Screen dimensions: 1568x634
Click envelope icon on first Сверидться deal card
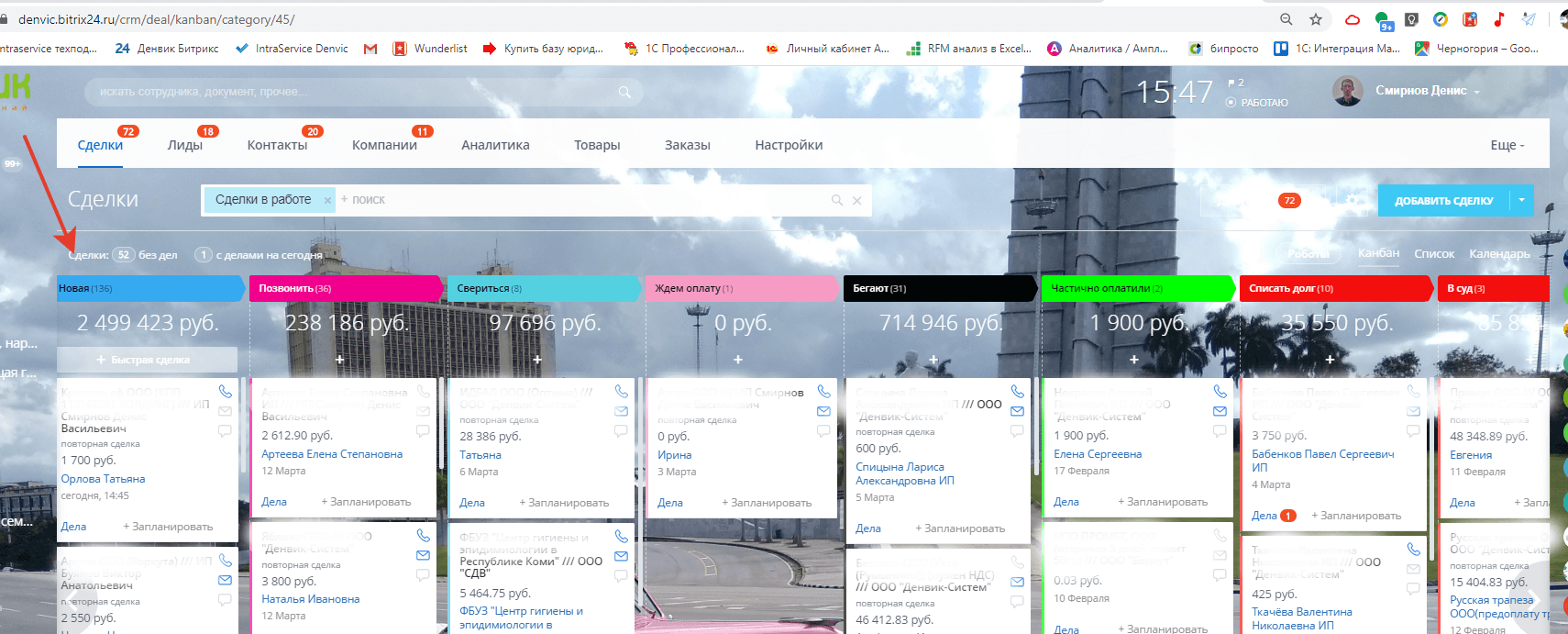pyautogui.click(x=621, y=411)
